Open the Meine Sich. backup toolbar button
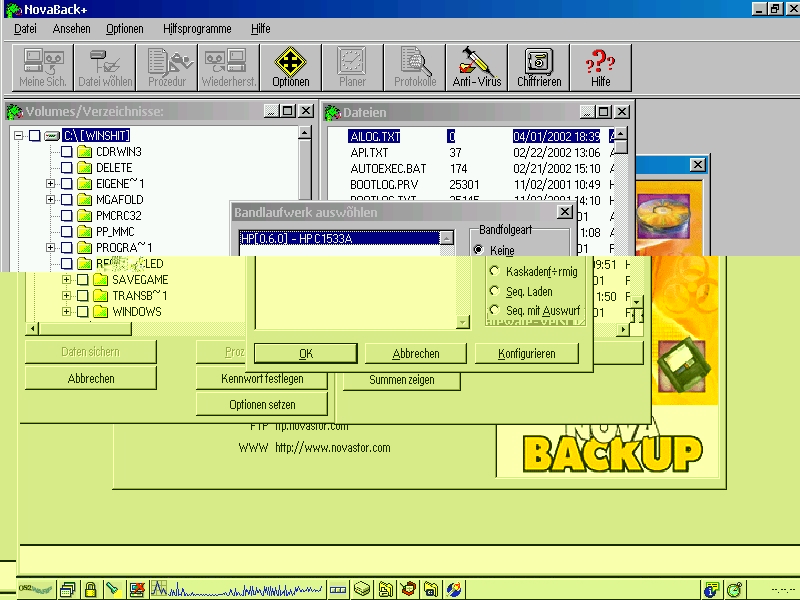Screen dimensions: 800x600 pos(43,67)
